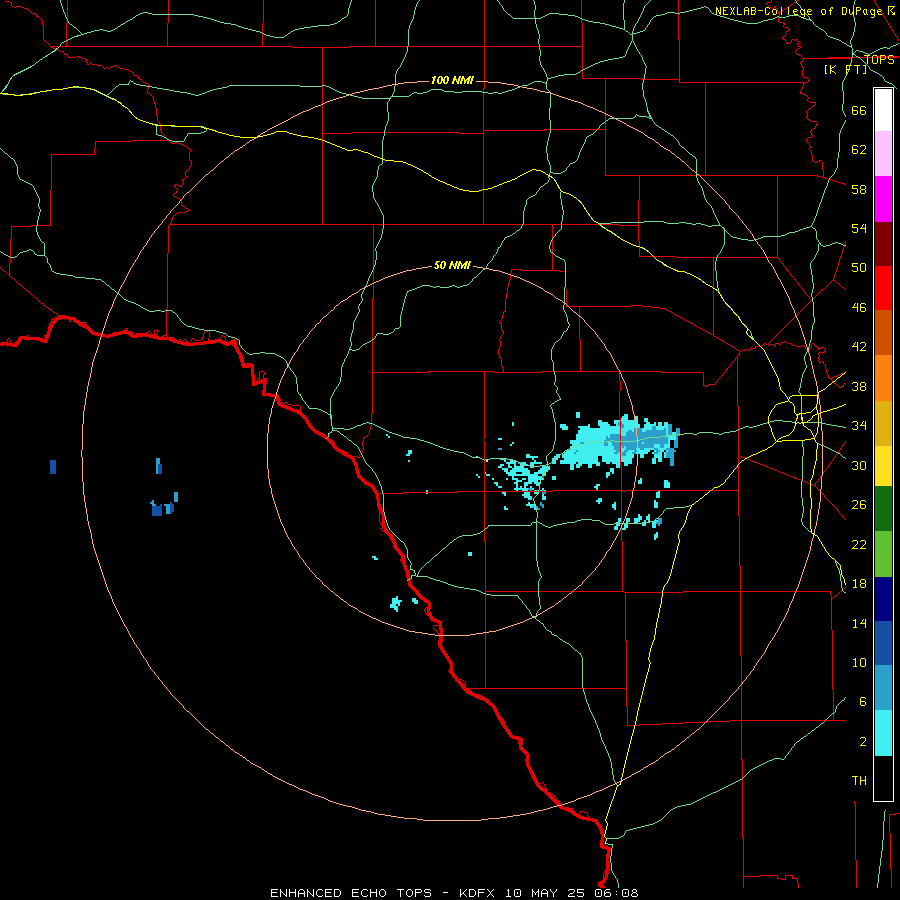Viewport: 900px width, 900px height.
Task: Click the legend value "50"
Action: 859,268
